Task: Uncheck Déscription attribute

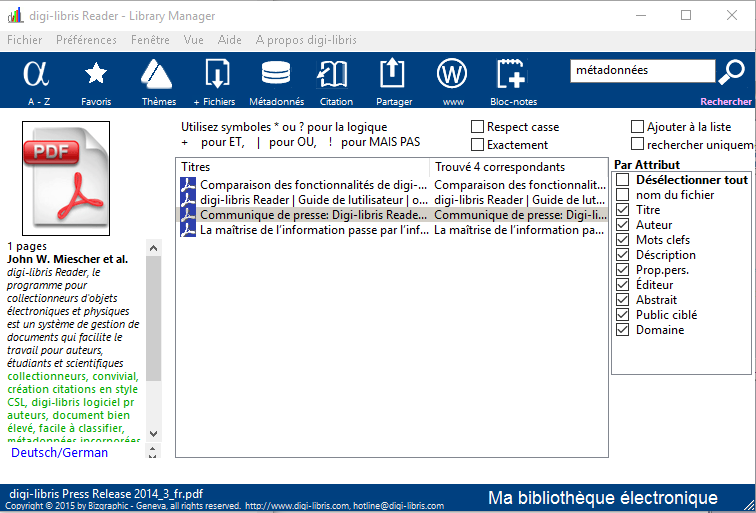Action: (x=623, y=255)
